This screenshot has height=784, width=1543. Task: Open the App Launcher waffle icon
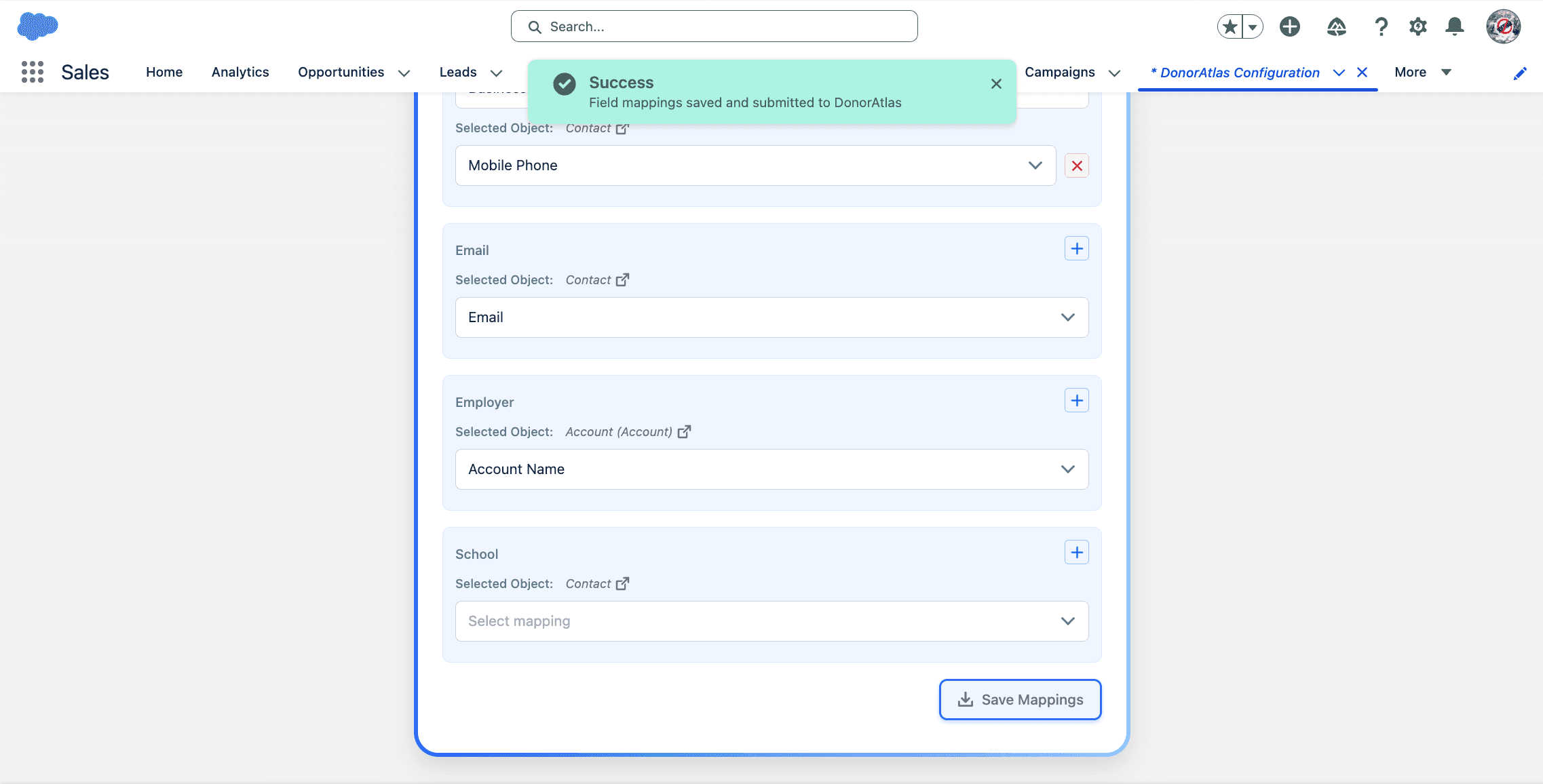point(32,72)
